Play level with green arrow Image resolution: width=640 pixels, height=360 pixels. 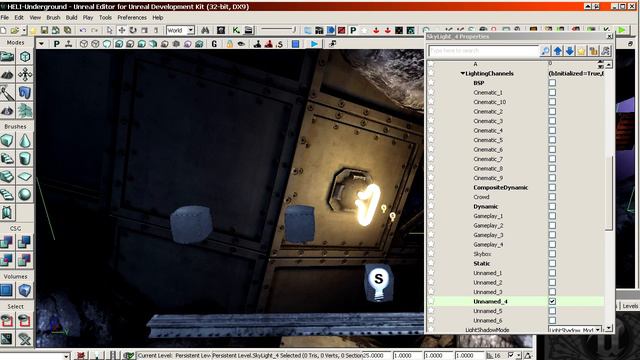pos(622,30)
